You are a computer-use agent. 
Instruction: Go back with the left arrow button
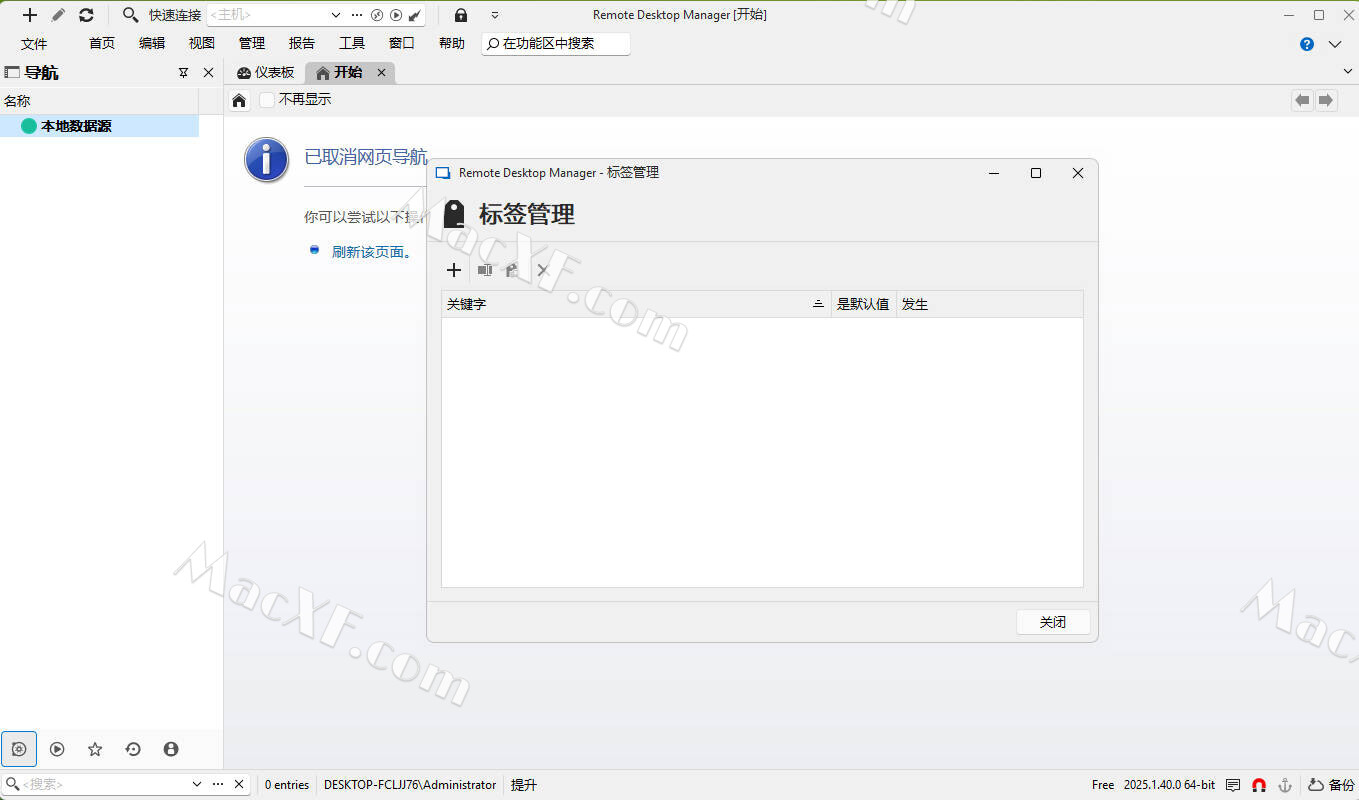click(1302, 100)
